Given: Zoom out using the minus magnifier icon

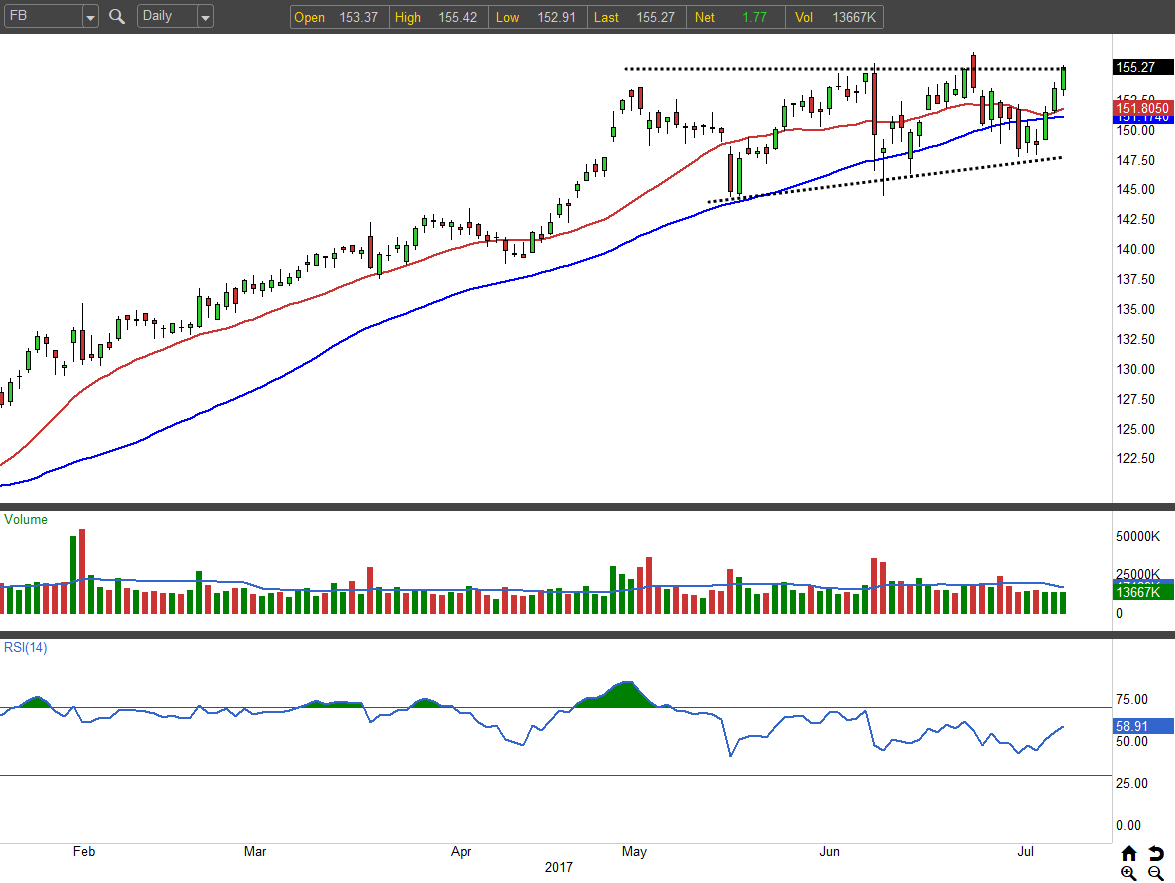Looking at the screenshot, I should click(1155, 873).
